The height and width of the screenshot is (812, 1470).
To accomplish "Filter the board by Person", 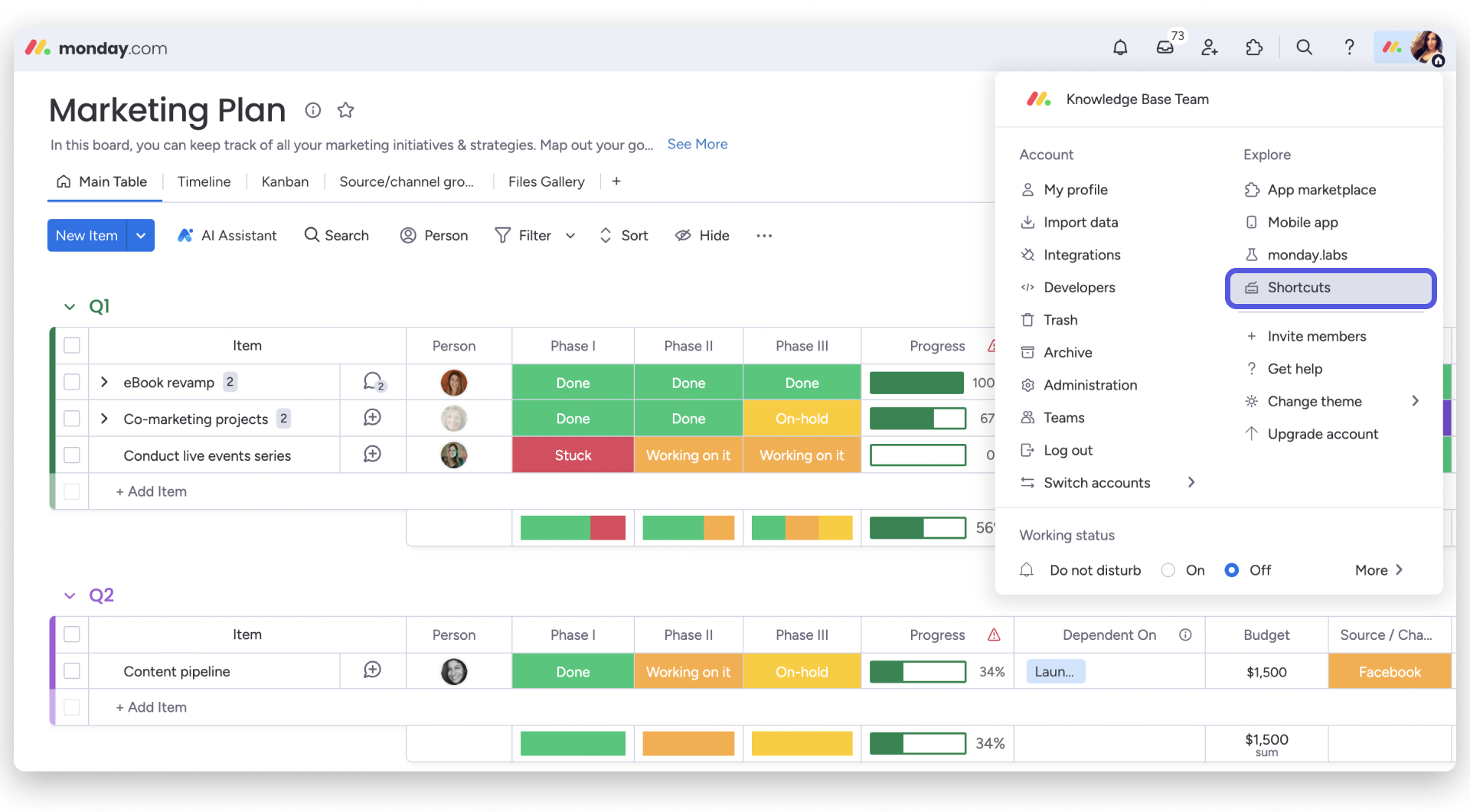I will tap(433, 236).
